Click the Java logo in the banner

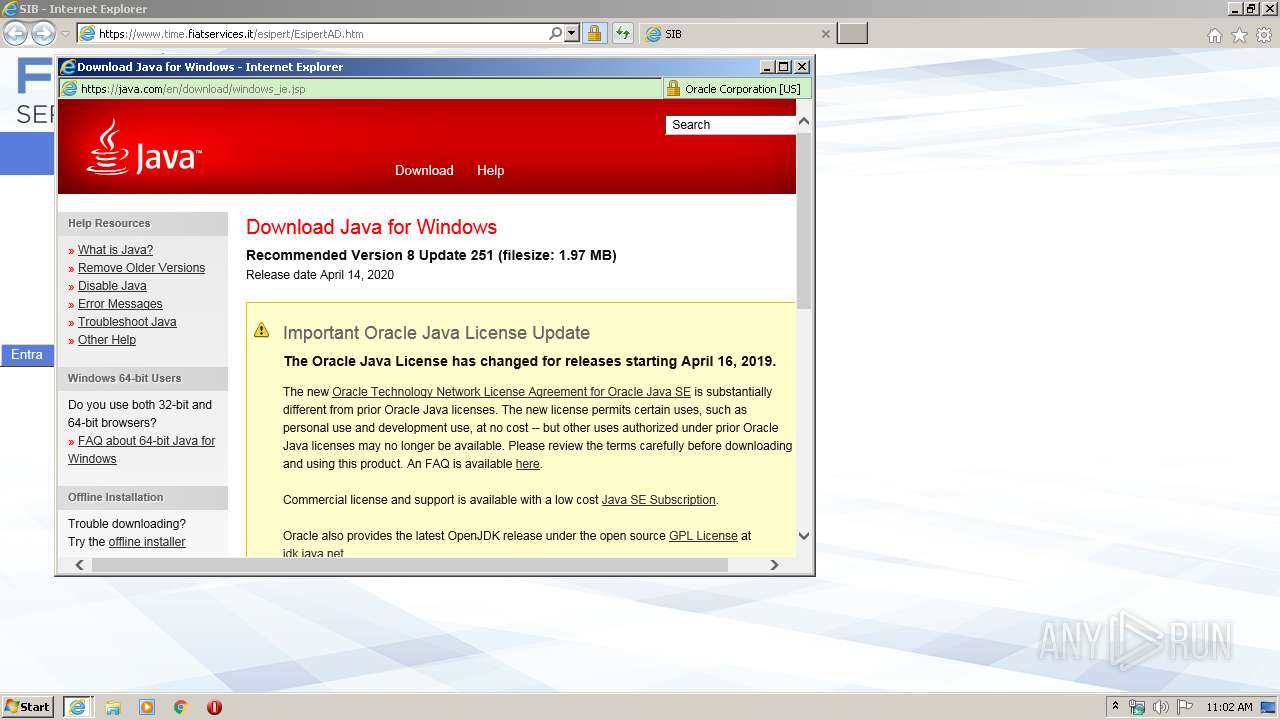144,149
